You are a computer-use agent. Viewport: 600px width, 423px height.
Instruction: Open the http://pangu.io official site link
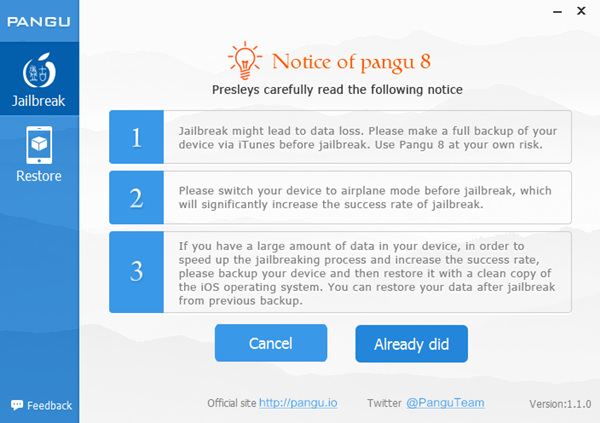298,403
